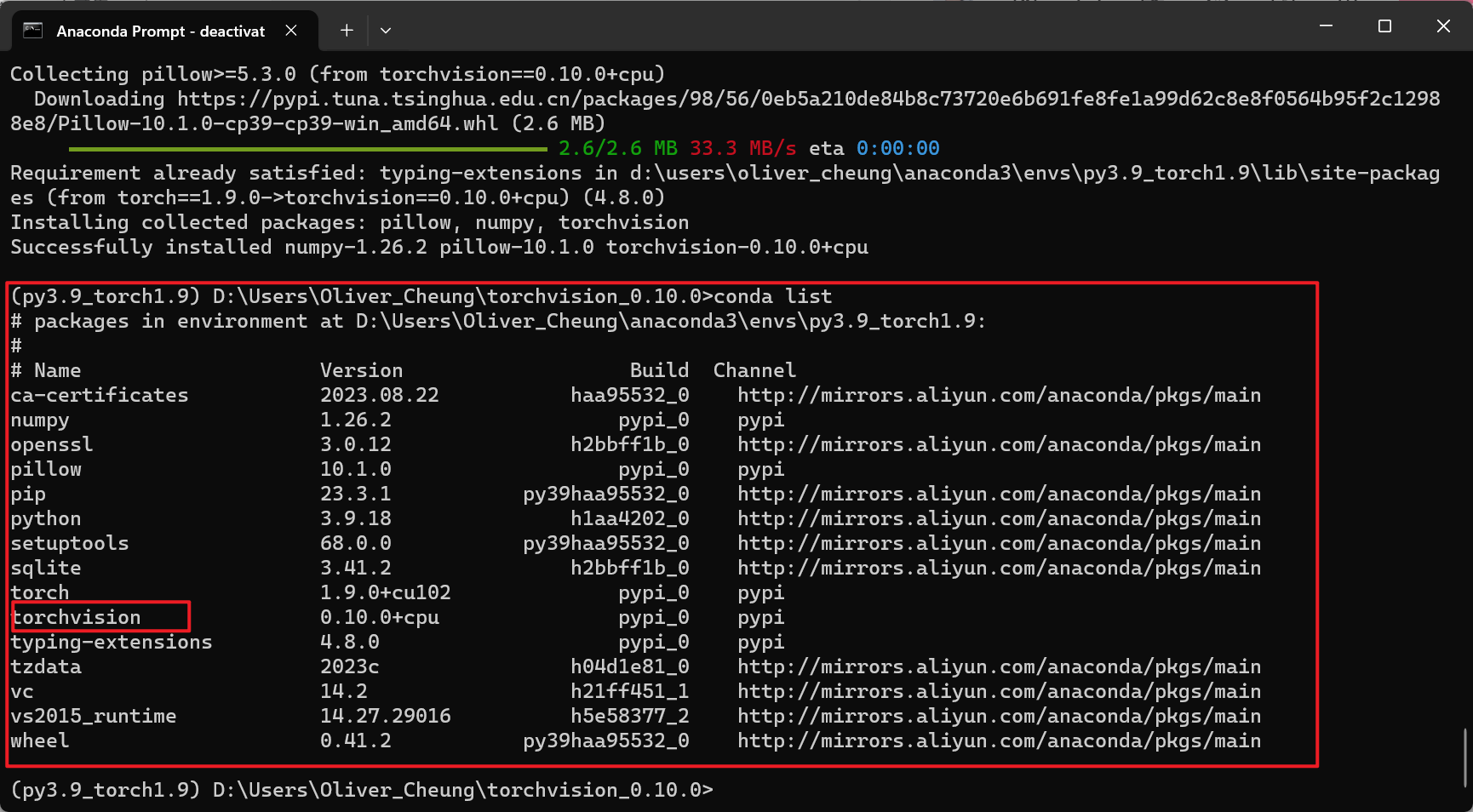Click the Channel column header
Screen dimensions: 1473x812
[x=755, y=370]
